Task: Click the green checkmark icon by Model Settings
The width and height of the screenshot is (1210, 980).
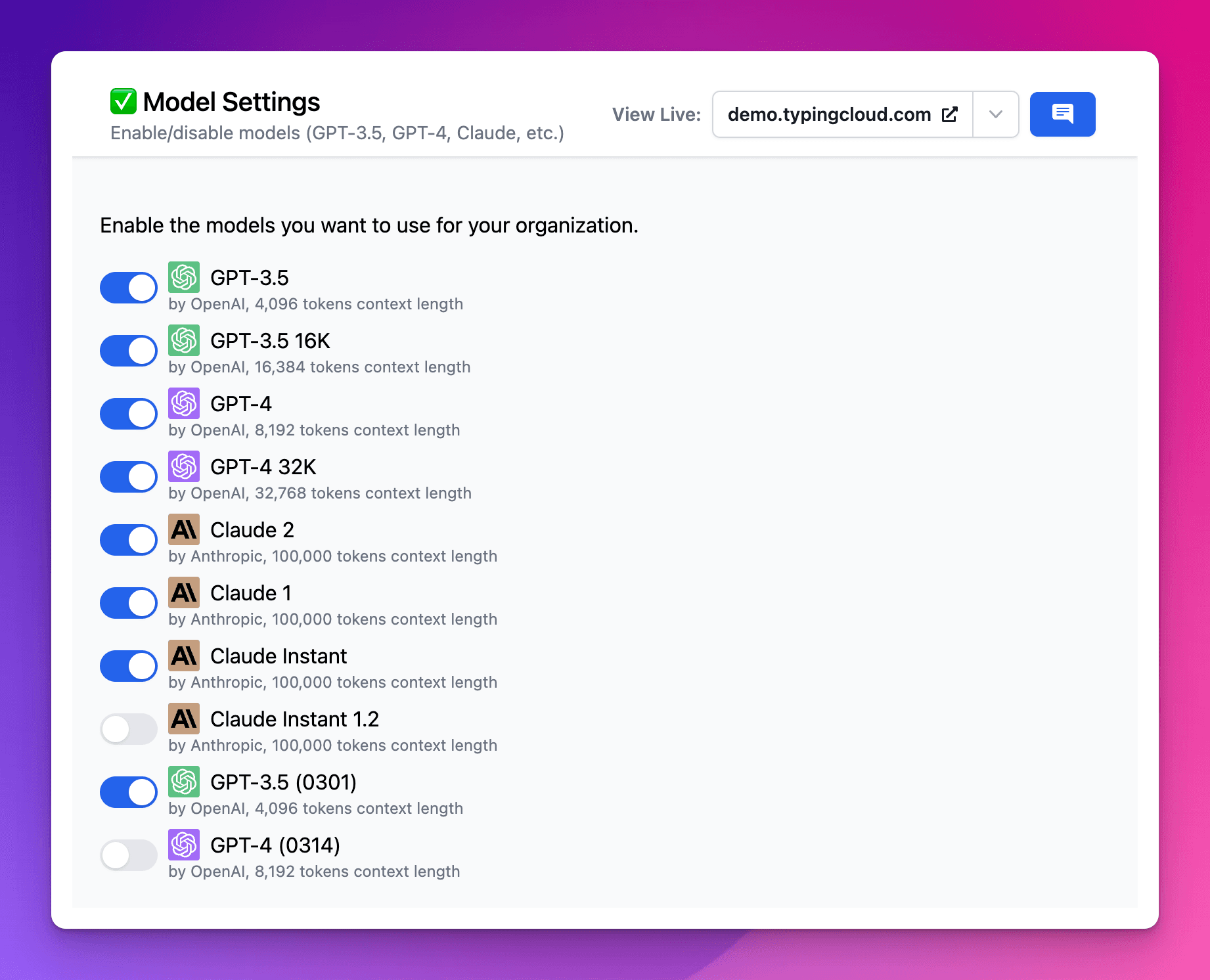Action: (x=123, y=101)
